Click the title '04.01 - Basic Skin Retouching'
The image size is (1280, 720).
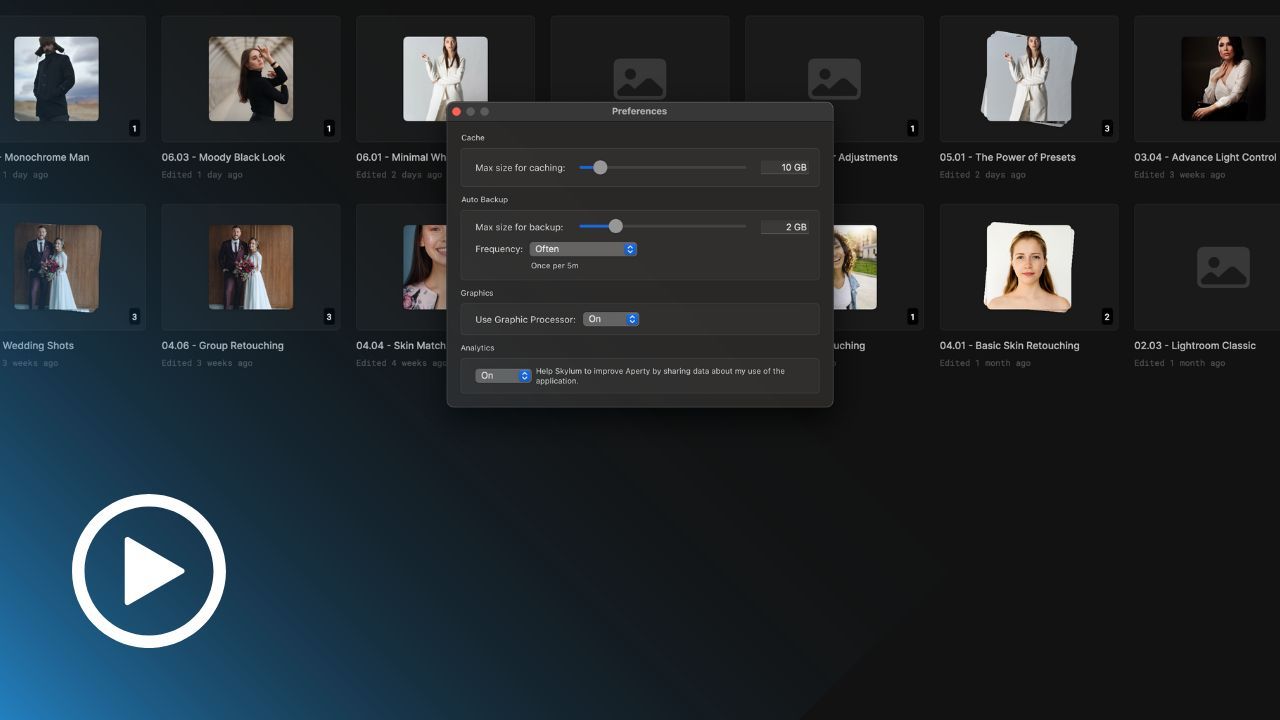click(x=1009, y=346)
